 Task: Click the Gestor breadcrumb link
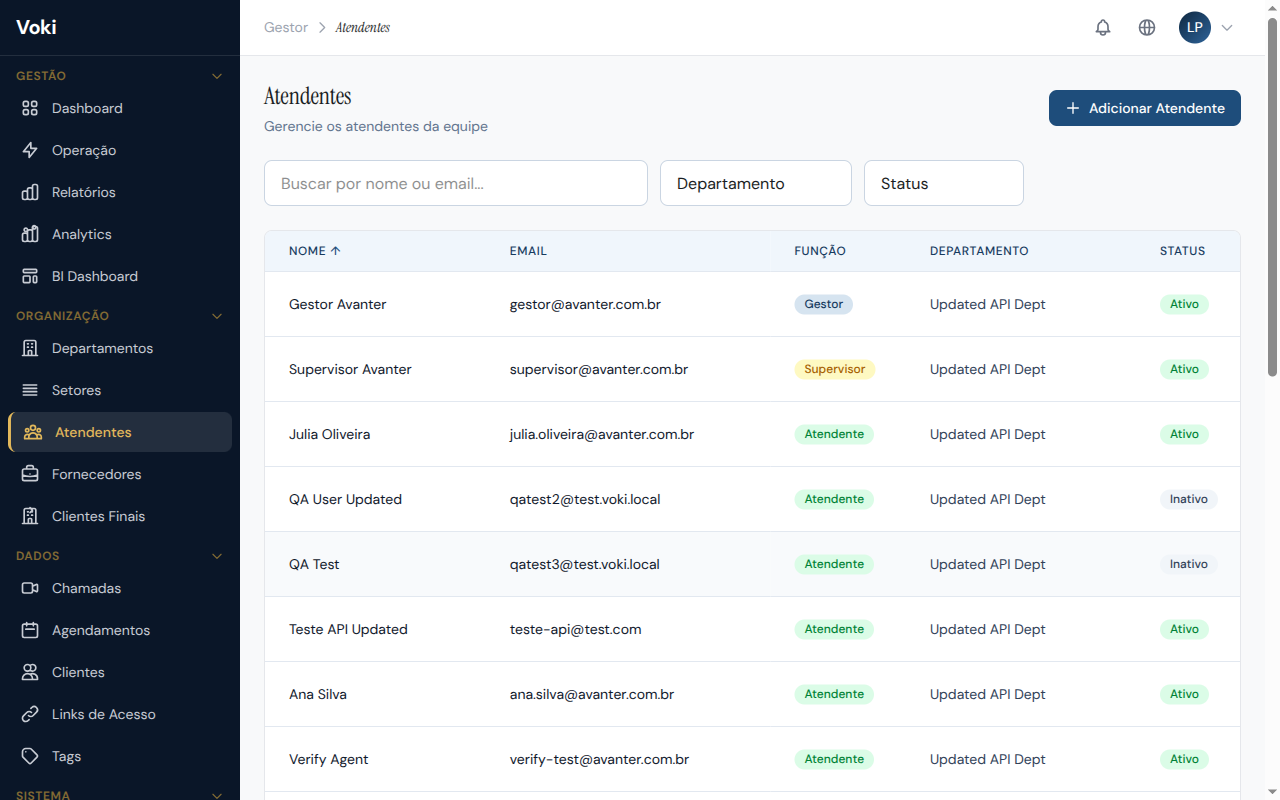286,28
